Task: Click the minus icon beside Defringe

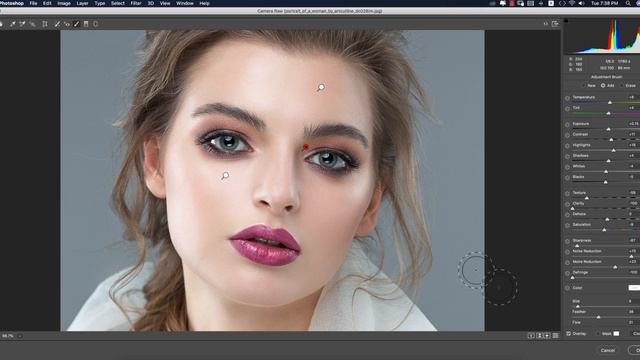Action: tap(567, 273)
